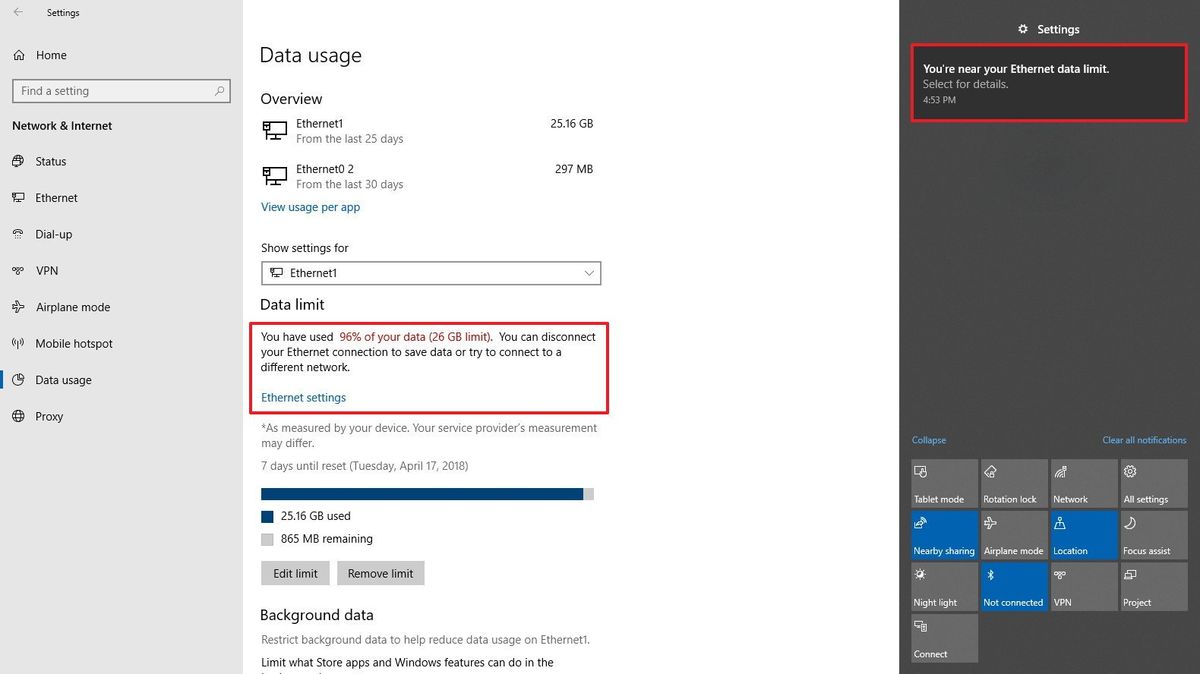Click the Focus assist tile
Image resolution: width=1200 pixels, height=674 pixels.
(1153, 534)
